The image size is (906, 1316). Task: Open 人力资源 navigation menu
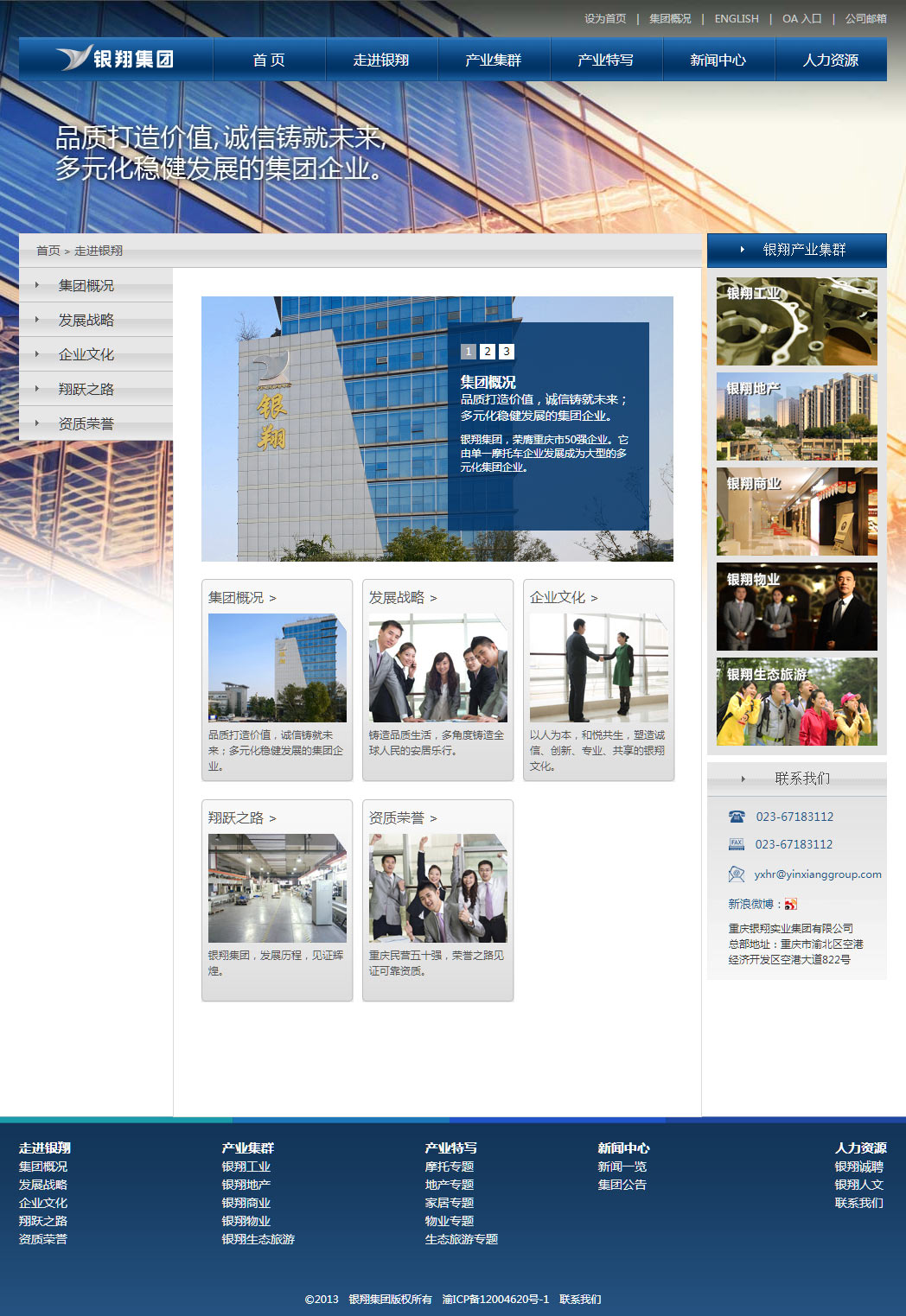click(831, 60)
